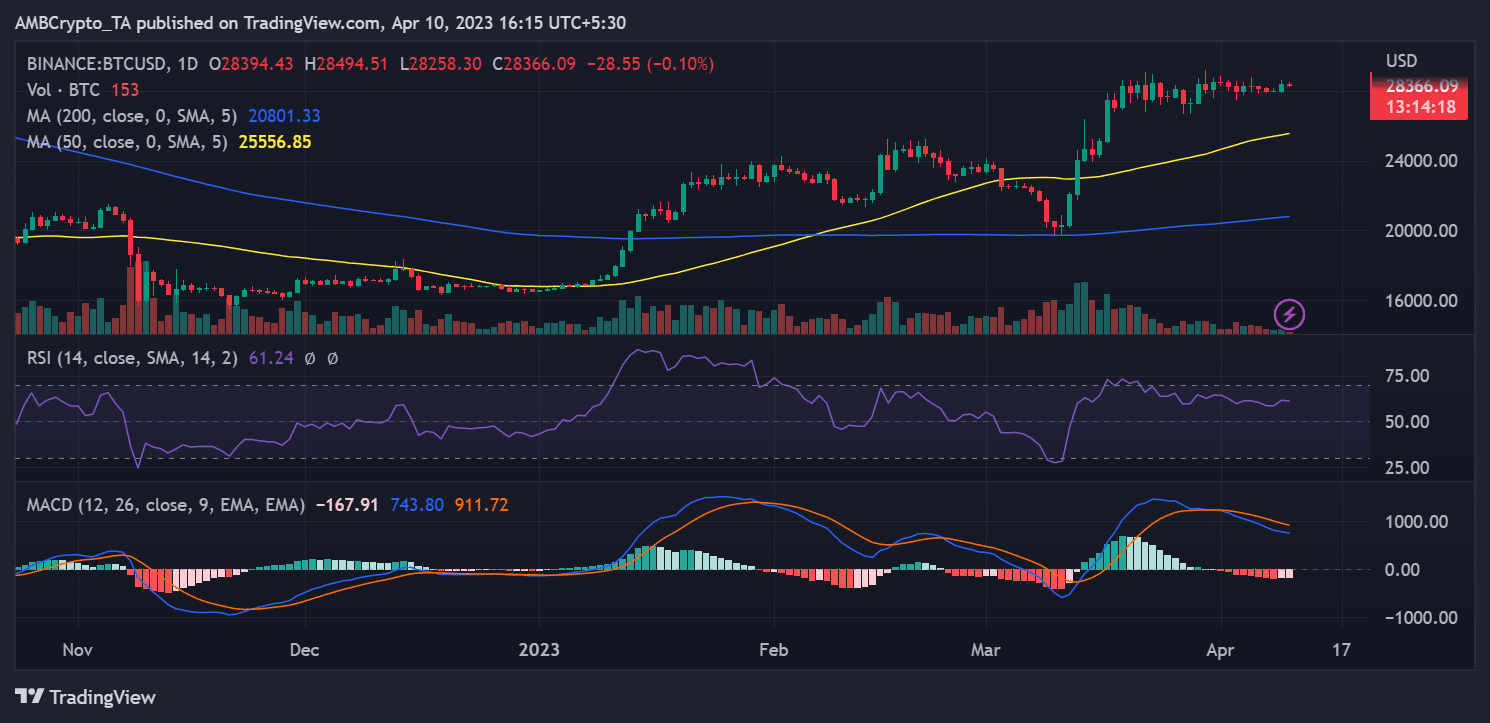The image size is (1490, 723).
Task: Click the MACD 0.00 axis label
Action: pyautogui.click(x=1403, y=570)
